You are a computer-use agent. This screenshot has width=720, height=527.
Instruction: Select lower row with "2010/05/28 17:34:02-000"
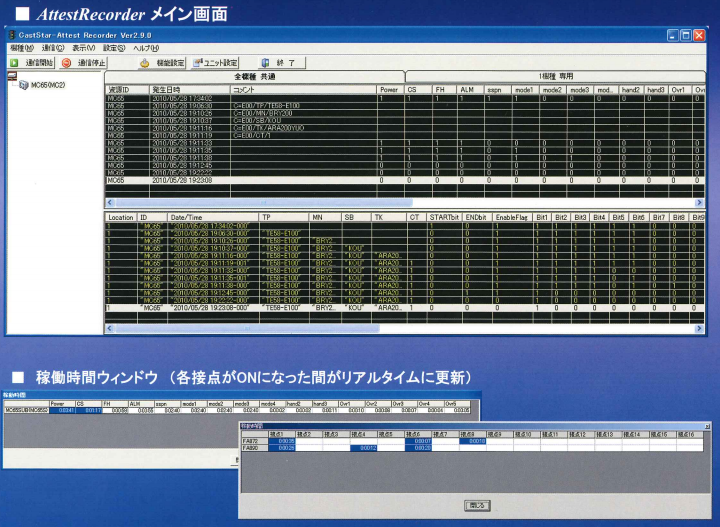tap(405, 226)
